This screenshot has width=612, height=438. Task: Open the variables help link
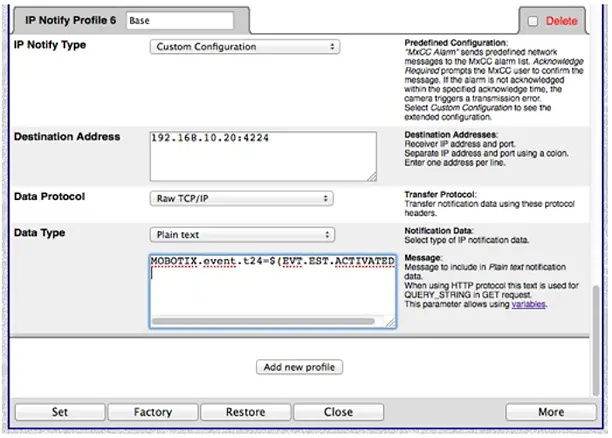[x=529, y=304]
